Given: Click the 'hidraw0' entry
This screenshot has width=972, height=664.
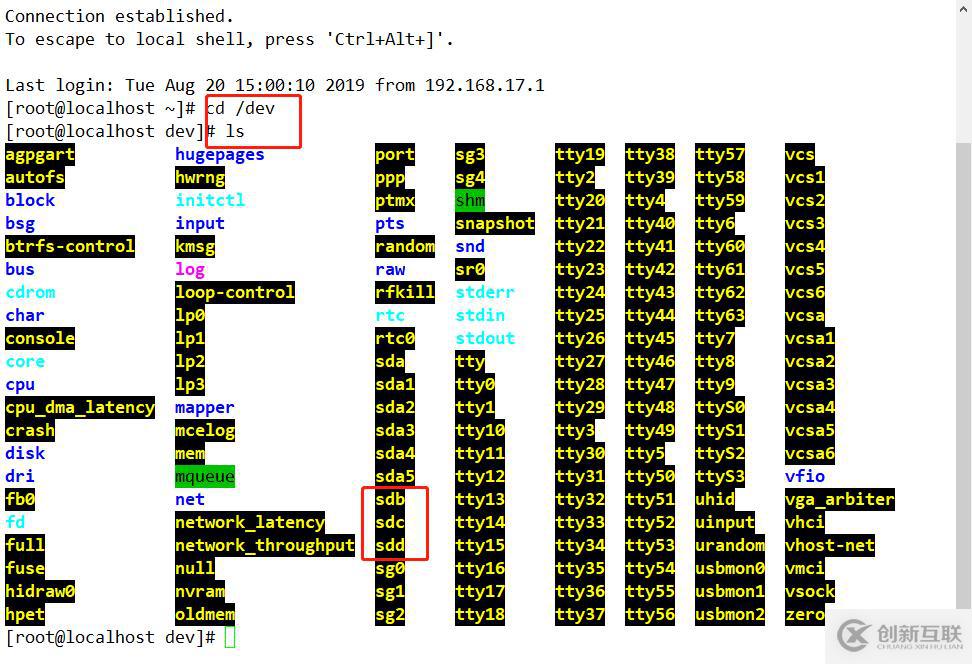Looking at the screenshot, I should click(x=40, y=591).
